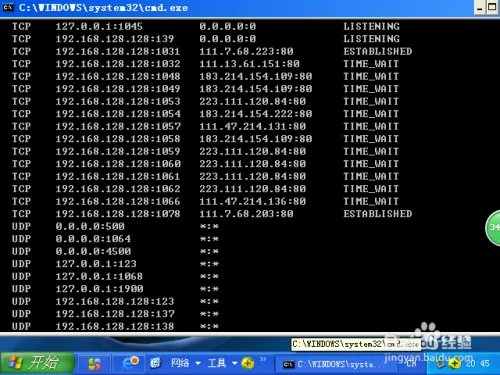Image resolution: width=500 pixels, height=375 pixels.
Task: Minimize the cmd.exe window
Action: pyautogui.click(x=479, y=8)
